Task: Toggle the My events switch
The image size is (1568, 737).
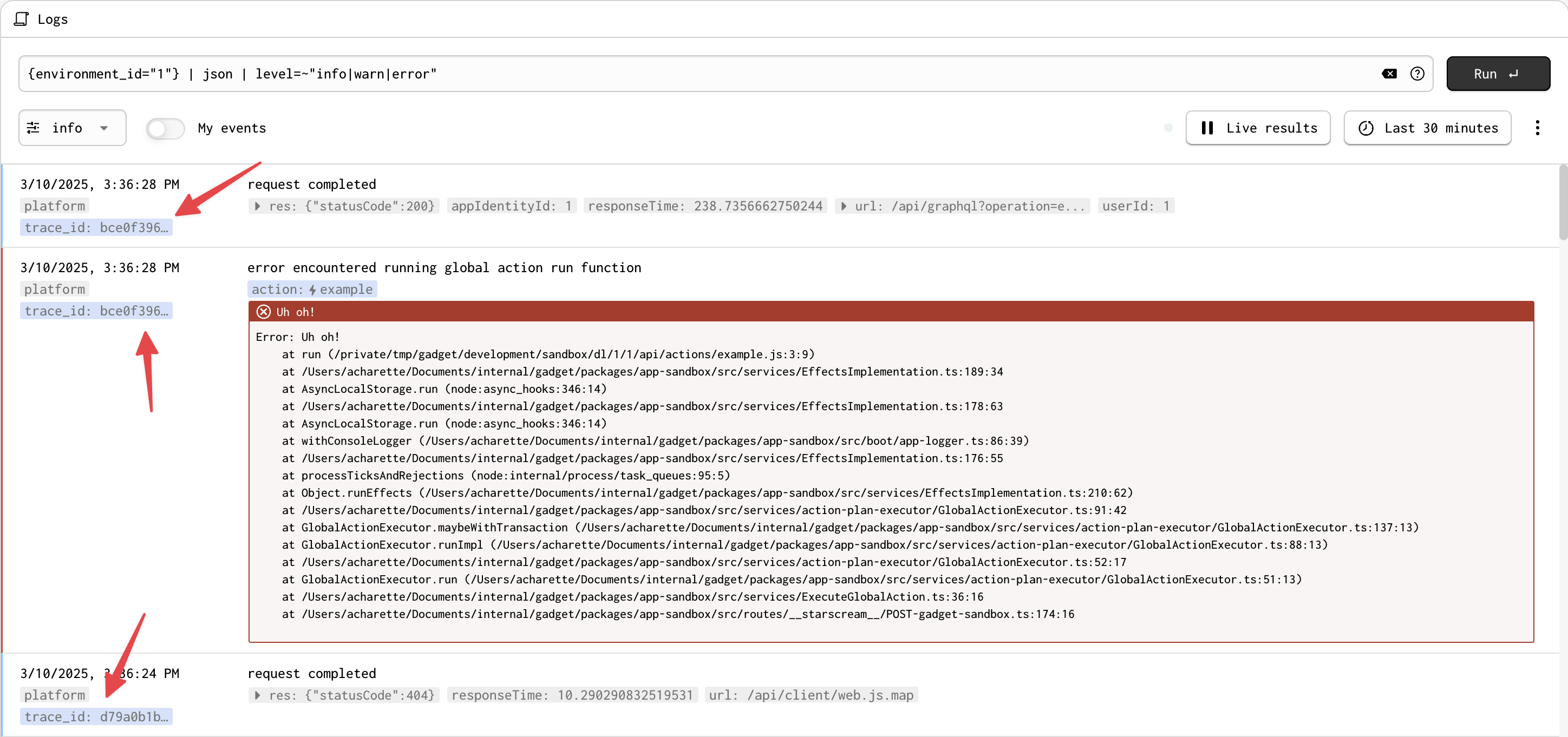Action: [165, 128]
